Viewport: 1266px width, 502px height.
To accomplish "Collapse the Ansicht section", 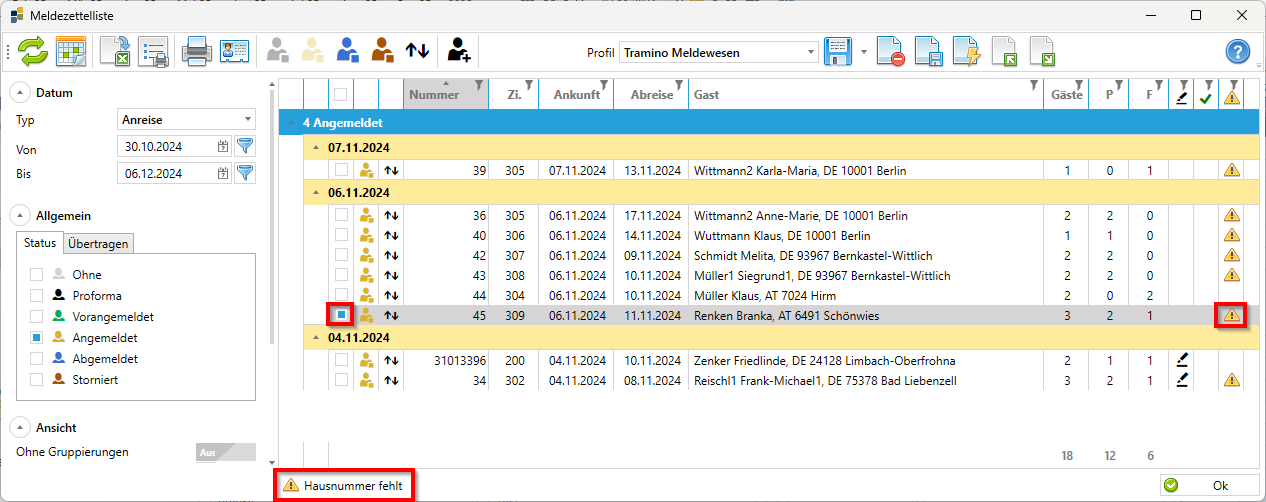I will tap(20, 427).
